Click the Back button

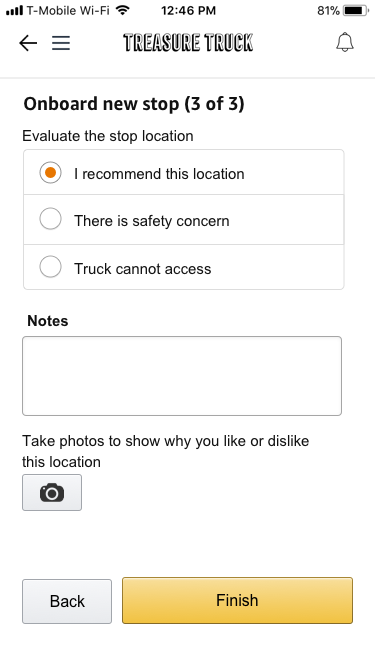pos(67,601)
